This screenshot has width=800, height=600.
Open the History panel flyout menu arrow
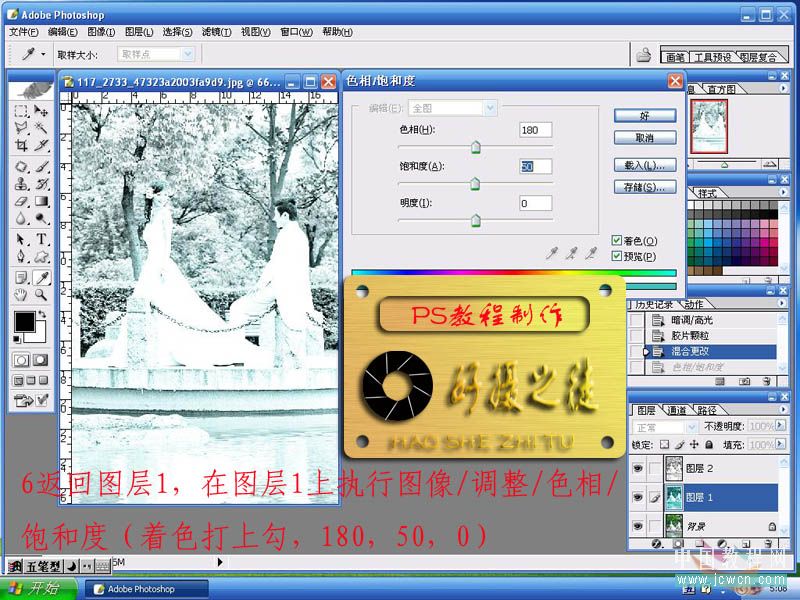tap(783, 303)
